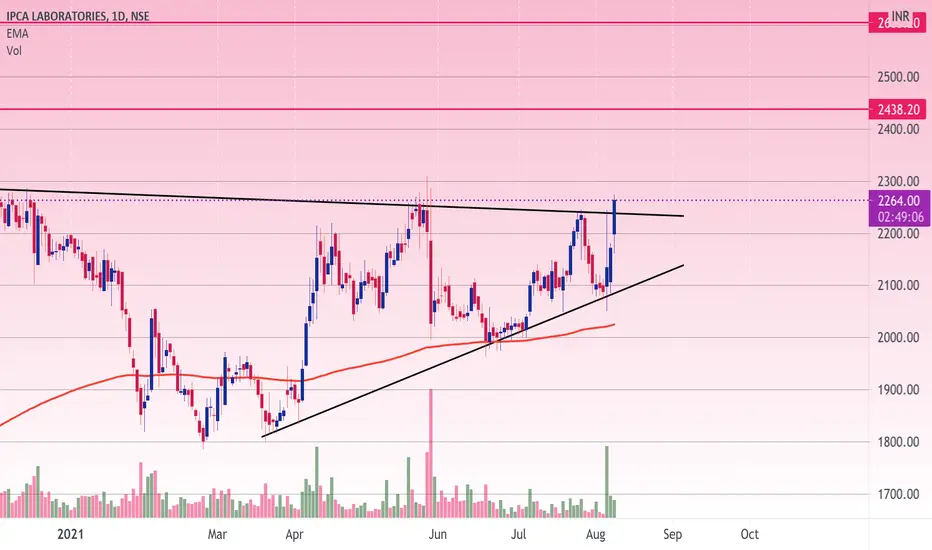Click the Jun label on time axis
932x550 pixels.
point(437,534)
